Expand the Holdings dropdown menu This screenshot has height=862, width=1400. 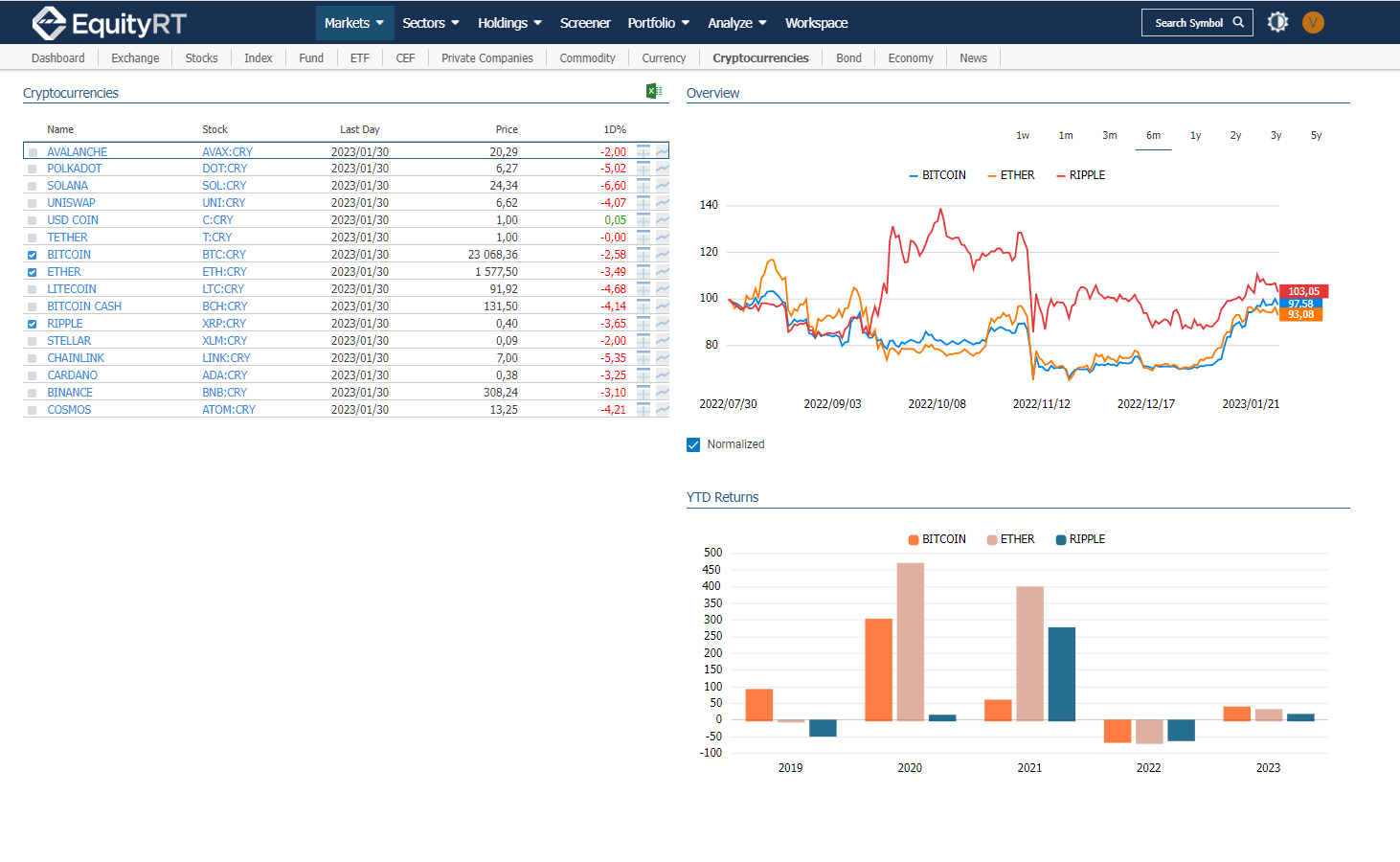click(x=510, y=23)
